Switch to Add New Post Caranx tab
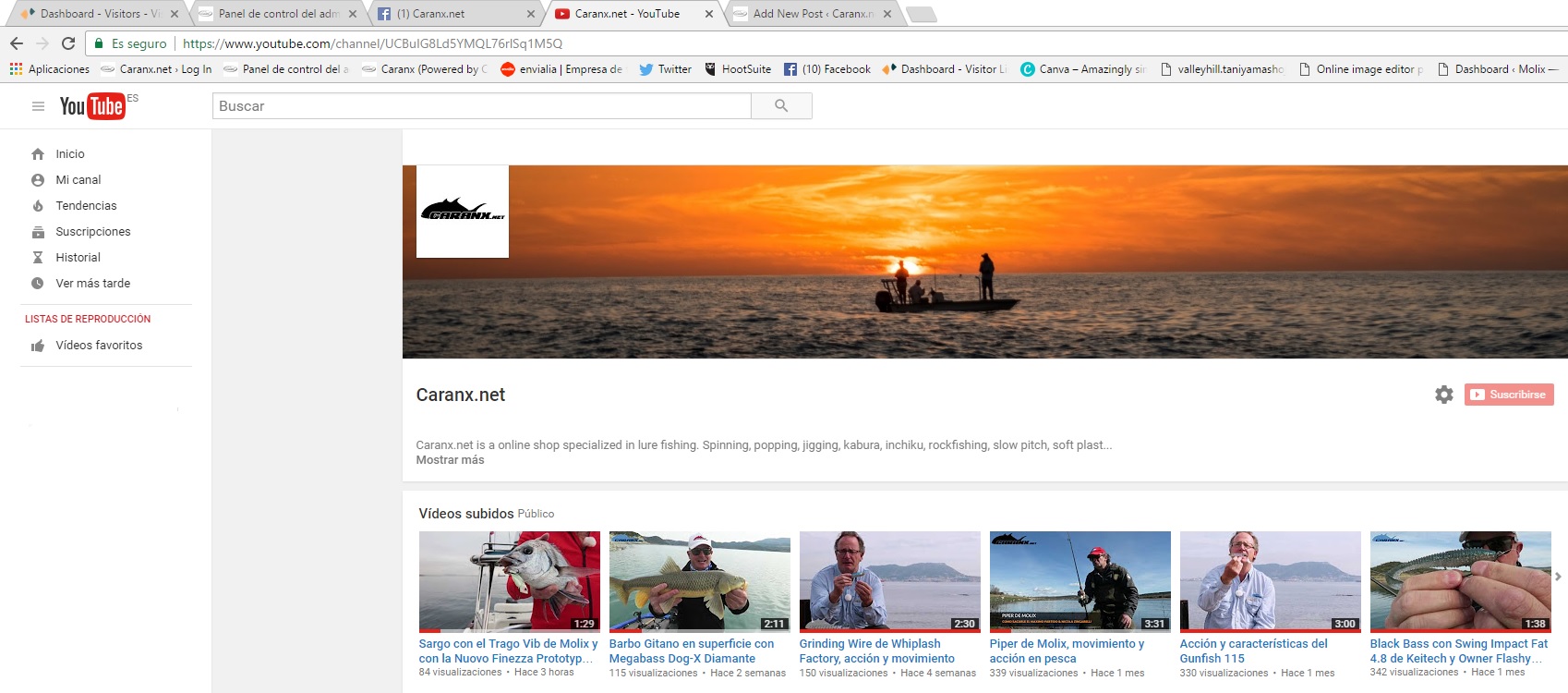This screenshot has height=693, width=1568. click(x=811, y=14)
